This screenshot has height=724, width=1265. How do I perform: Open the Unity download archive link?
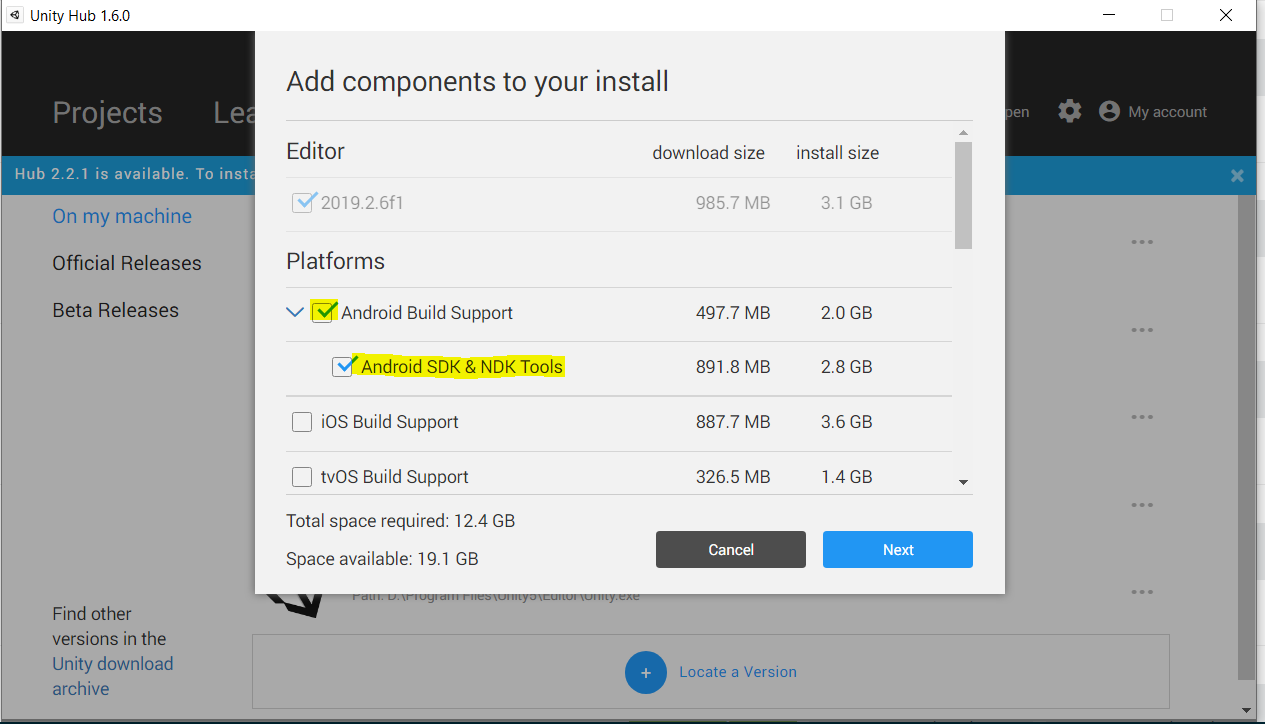pyautogui.click(x=113, y=676)
